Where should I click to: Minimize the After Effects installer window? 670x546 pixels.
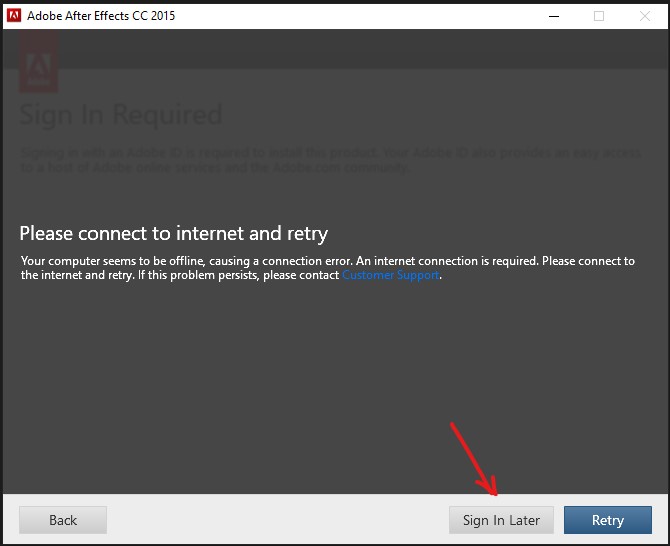click(x=553, y=16)
